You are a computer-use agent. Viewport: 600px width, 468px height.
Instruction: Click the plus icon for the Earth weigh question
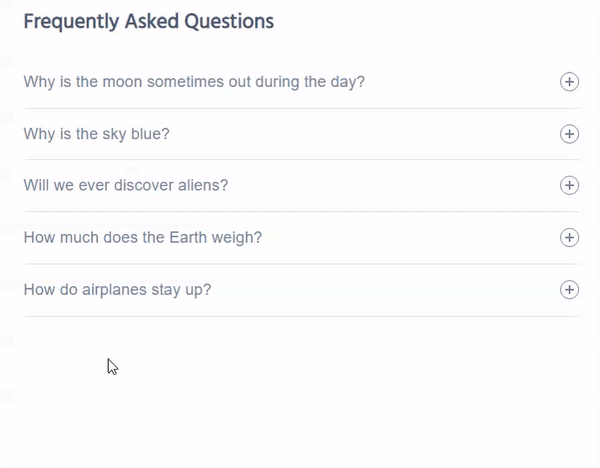click(x=569, y=237)
